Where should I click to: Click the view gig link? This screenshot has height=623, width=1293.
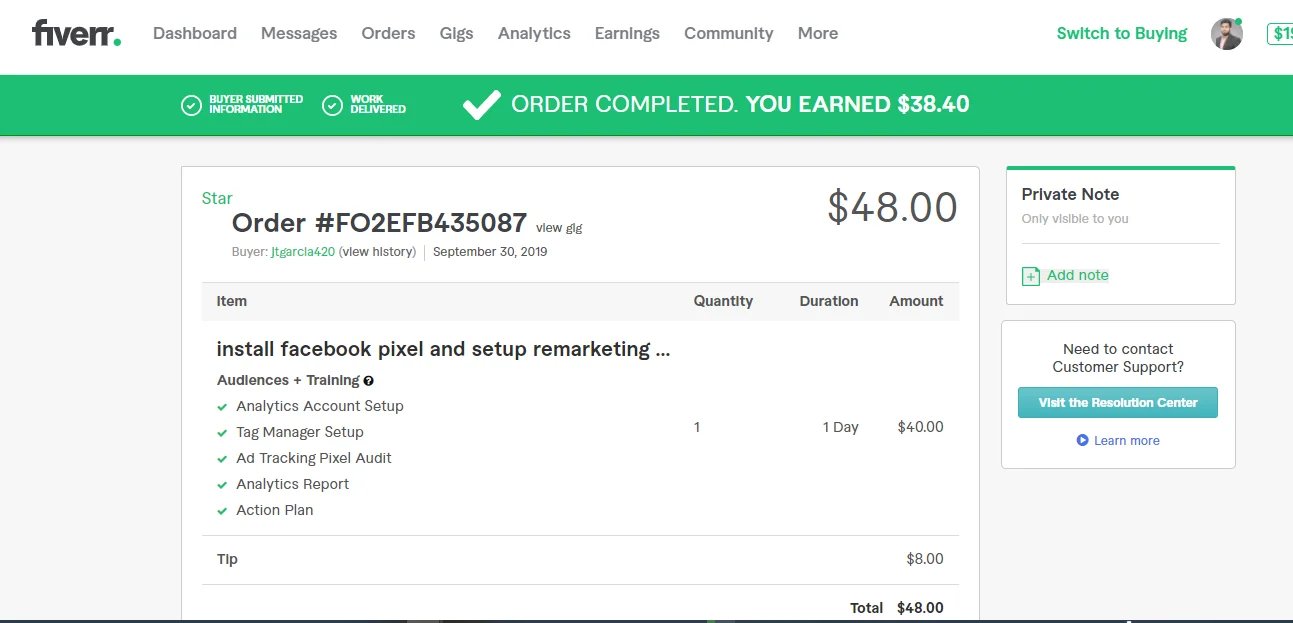point(559,228)
